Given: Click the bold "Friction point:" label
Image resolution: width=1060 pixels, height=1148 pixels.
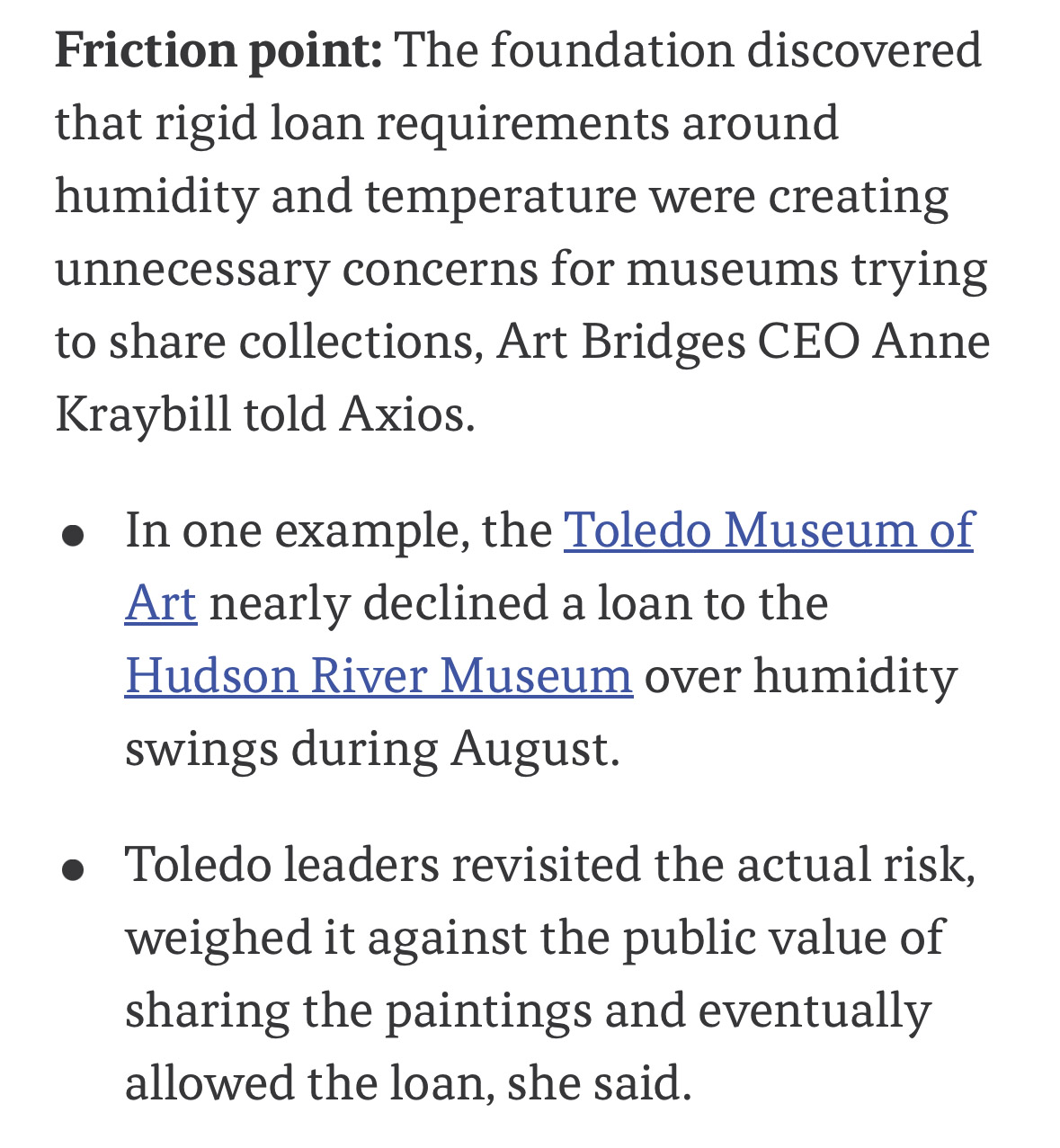Looking at the screenshot, I should [x=218, y=50].
